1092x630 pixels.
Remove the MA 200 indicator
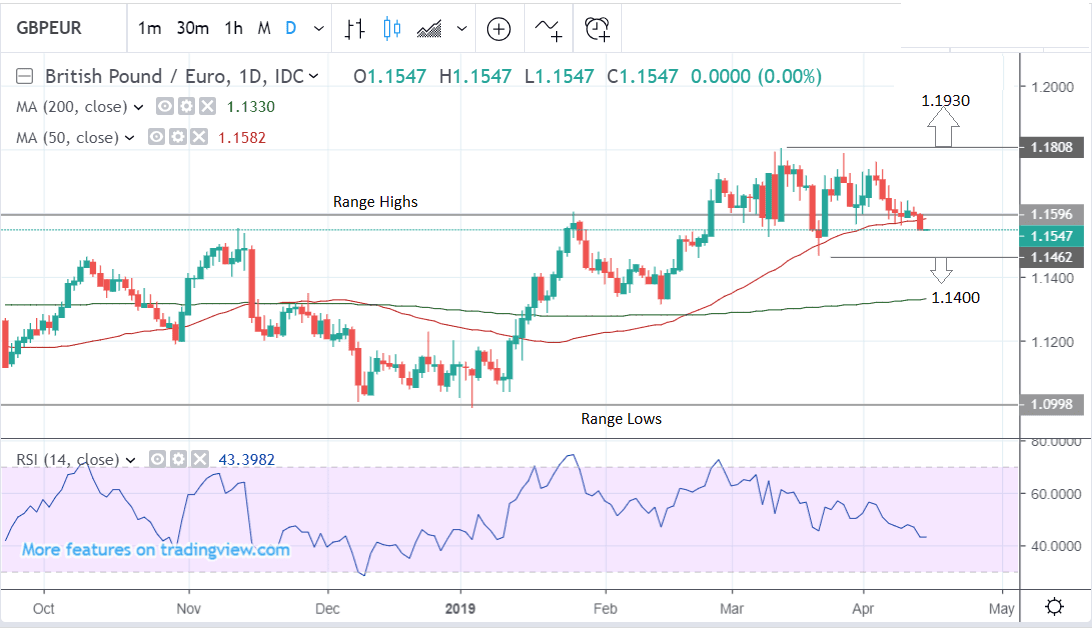[x=208, y=107]
